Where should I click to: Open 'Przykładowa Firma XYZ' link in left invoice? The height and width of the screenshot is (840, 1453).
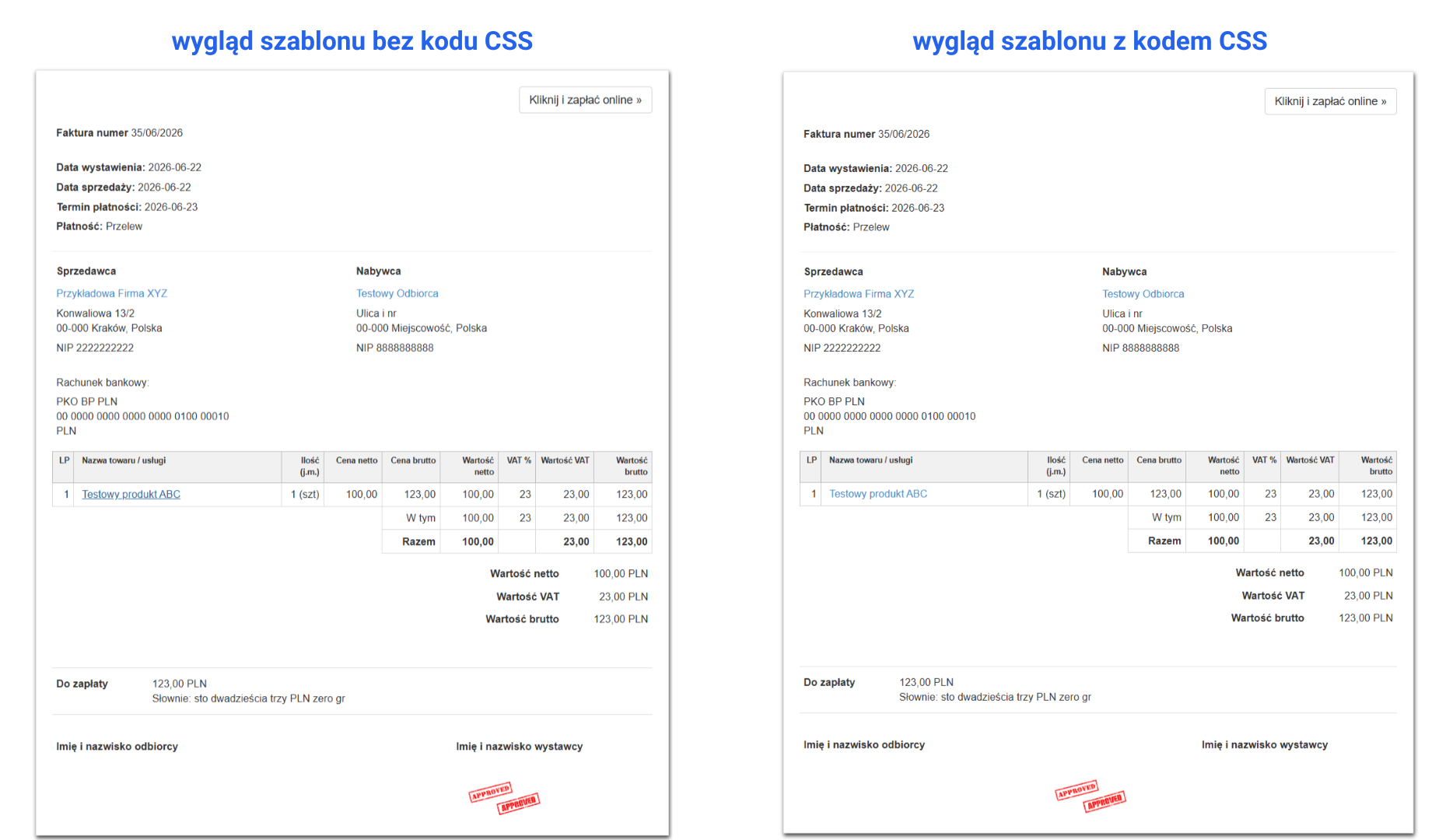tap(111, 293)
